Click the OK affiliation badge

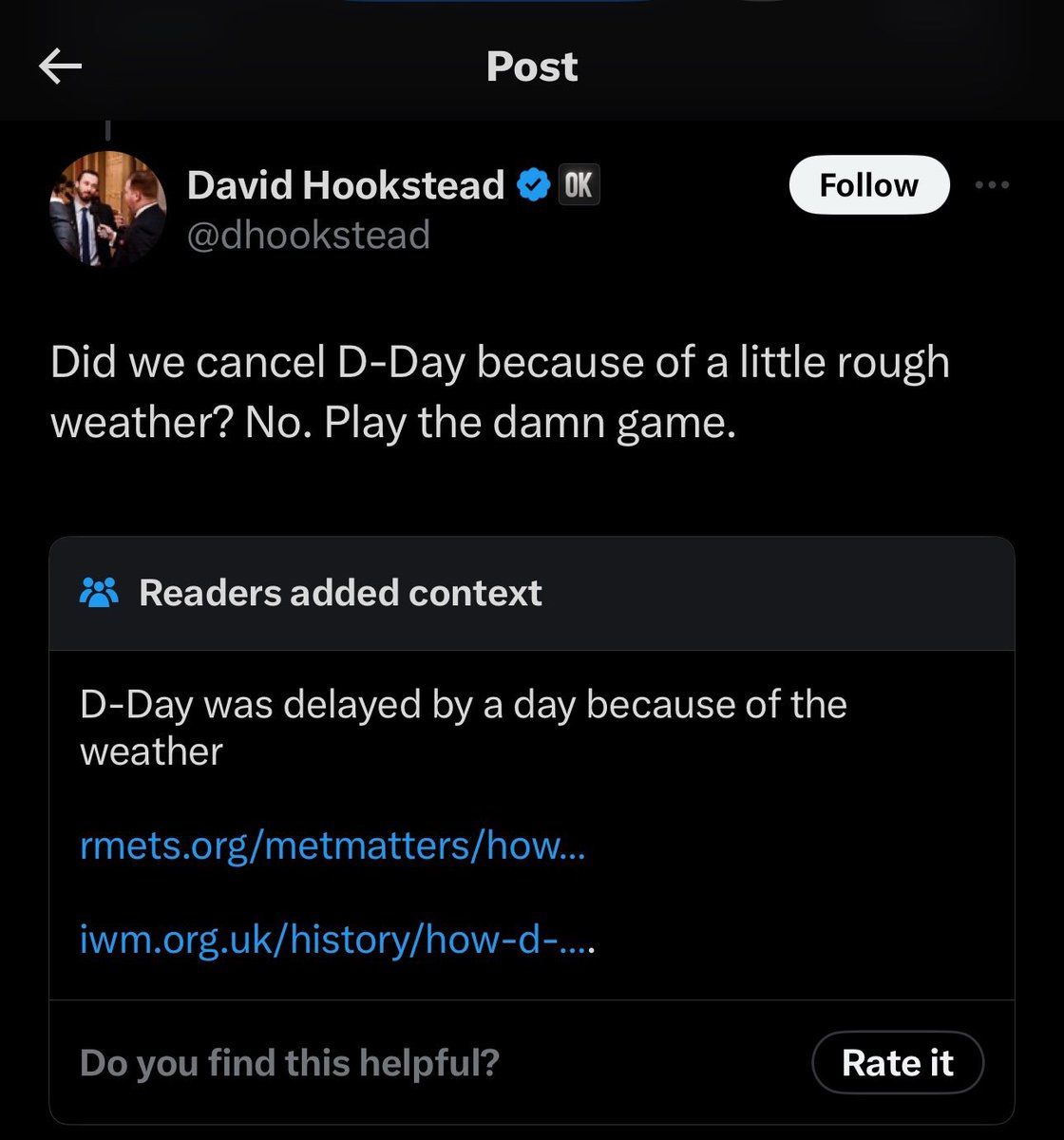pos(578,185)
